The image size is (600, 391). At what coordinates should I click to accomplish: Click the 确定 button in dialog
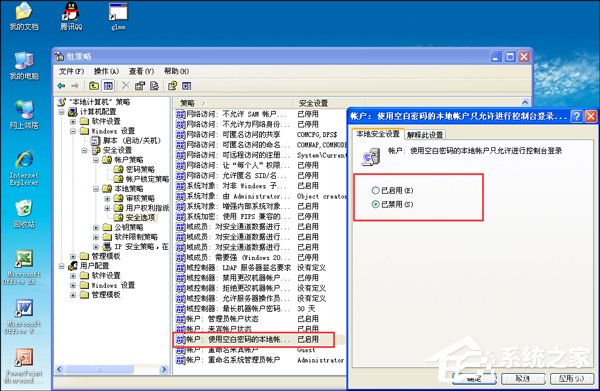click(x=474, y=378)
